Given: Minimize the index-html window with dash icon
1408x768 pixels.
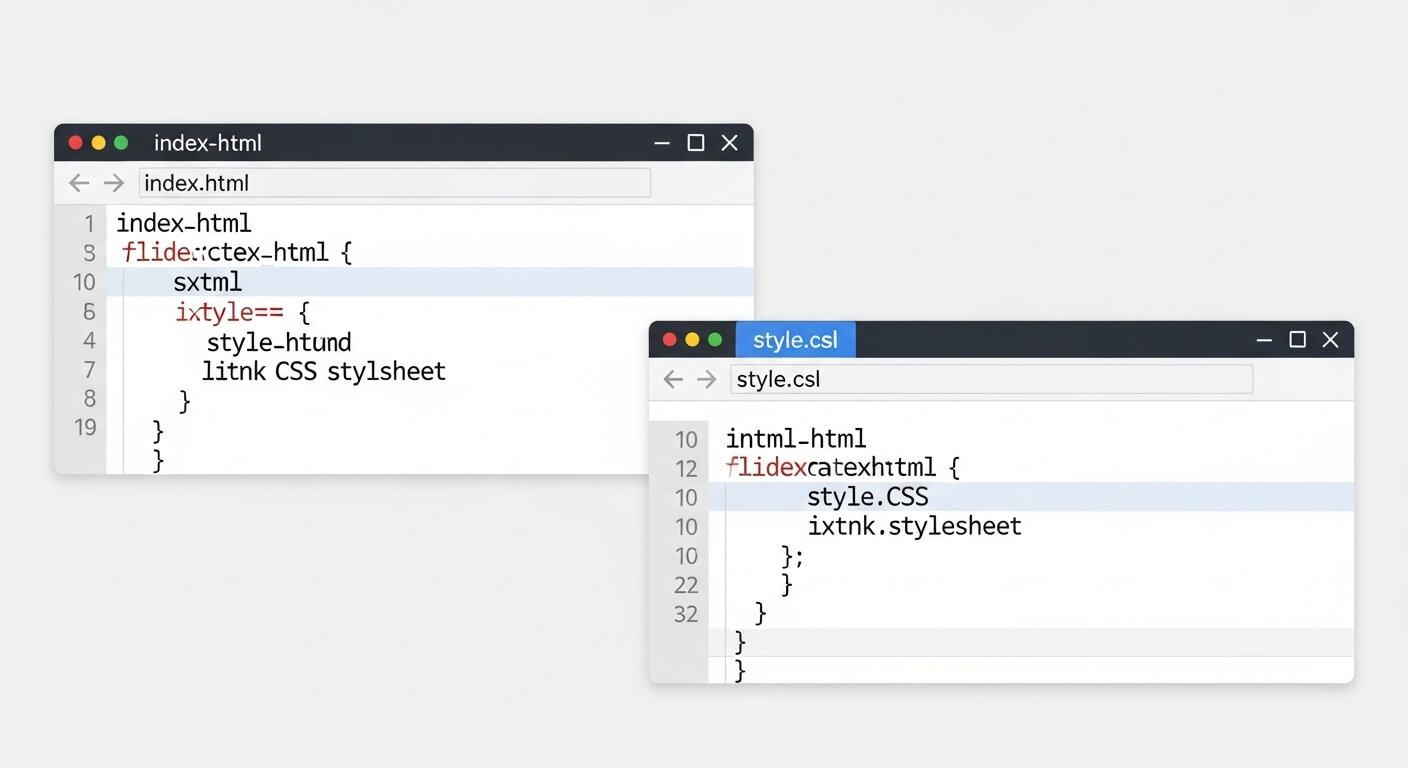Looking at the screenshot, I should pyautogui.click(x=662, y=143).
